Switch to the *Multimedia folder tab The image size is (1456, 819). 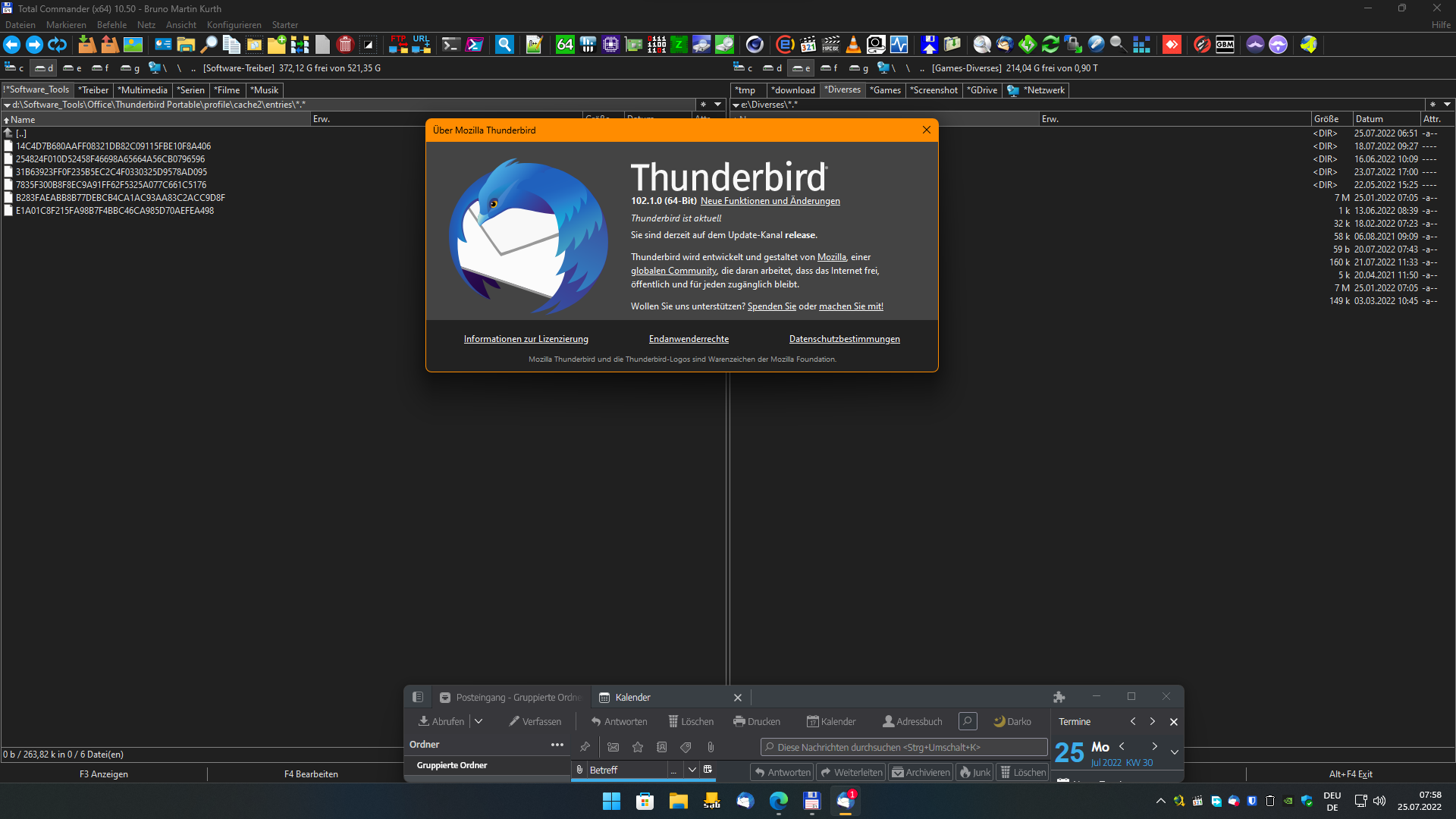[x=143, y=90]
